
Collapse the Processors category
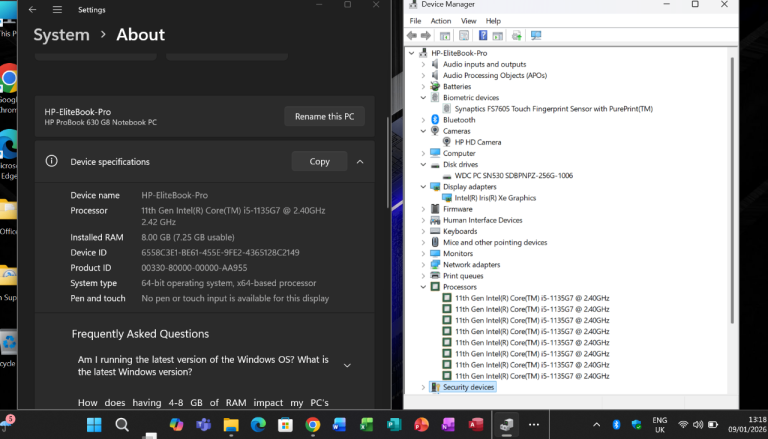pyautogui.click(x=423, y=286)
